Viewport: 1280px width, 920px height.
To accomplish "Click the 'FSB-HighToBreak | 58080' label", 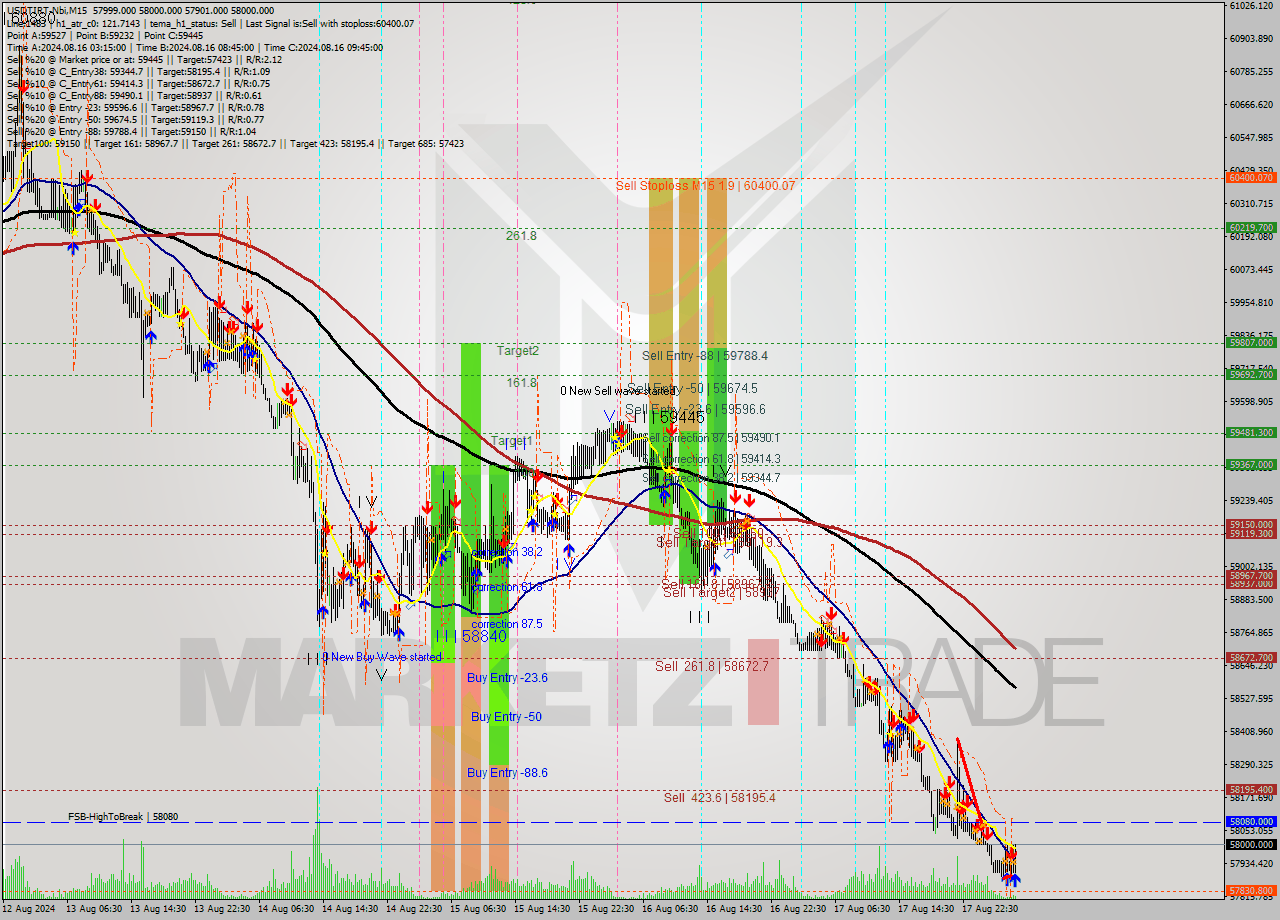I will pos(123,817).
